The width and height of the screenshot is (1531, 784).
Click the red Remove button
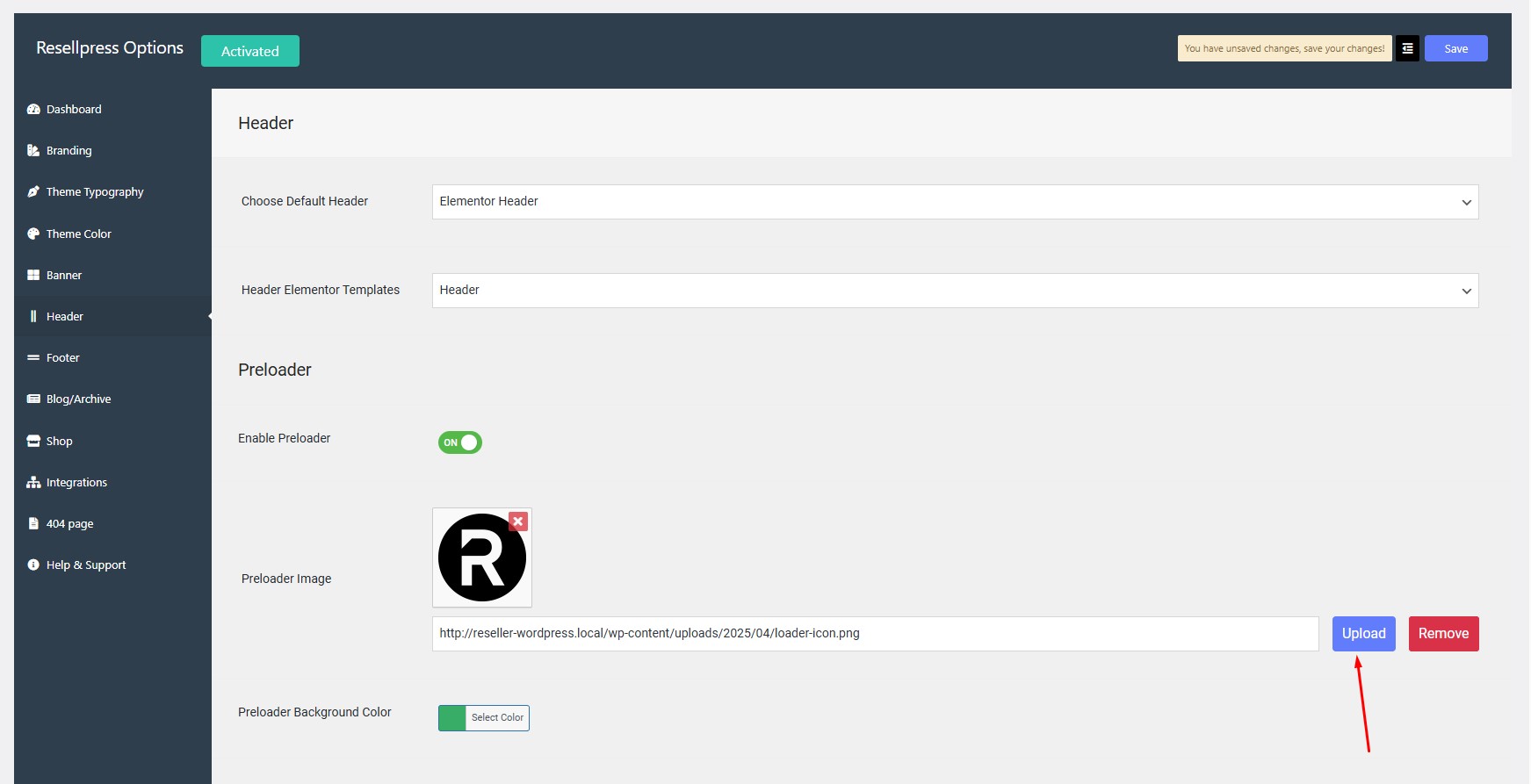pos(1443,634)
